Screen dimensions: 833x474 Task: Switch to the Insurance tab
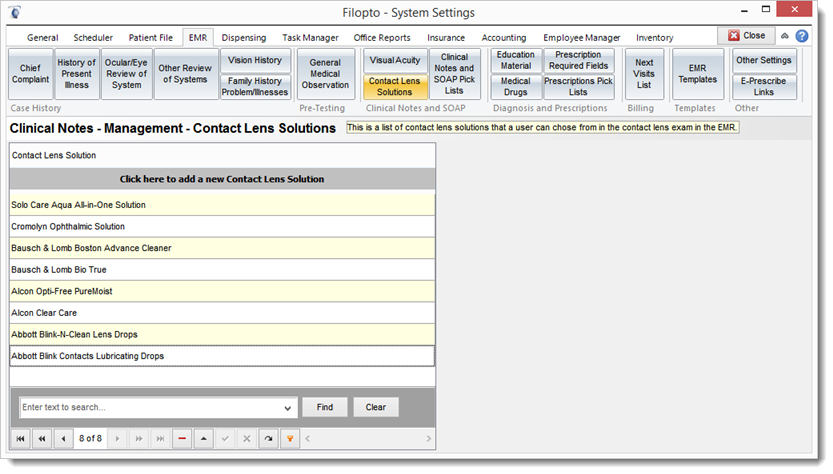click(x=446, y=38)
